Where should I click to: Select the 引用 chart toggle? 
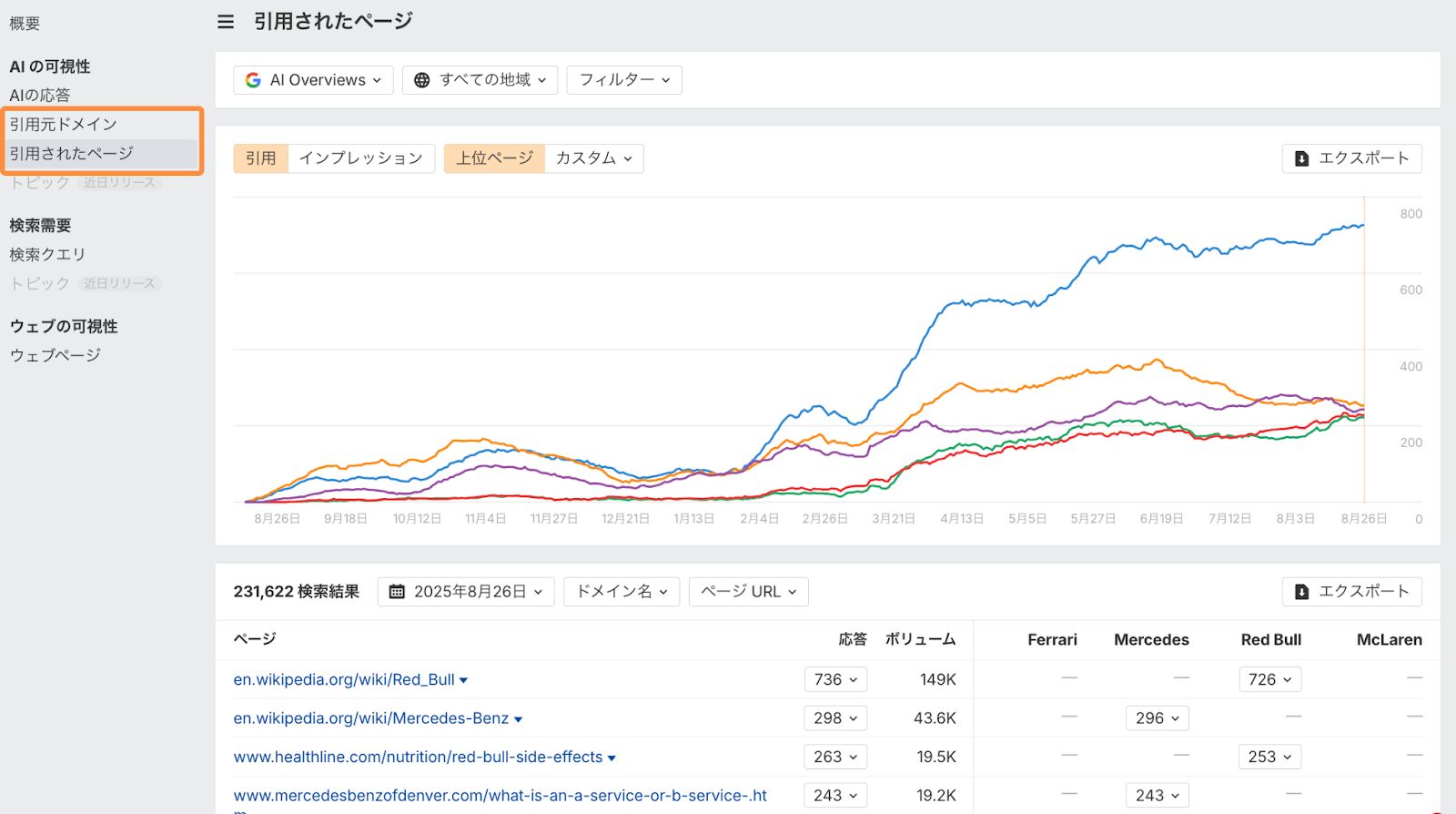[x=260, y=158]
